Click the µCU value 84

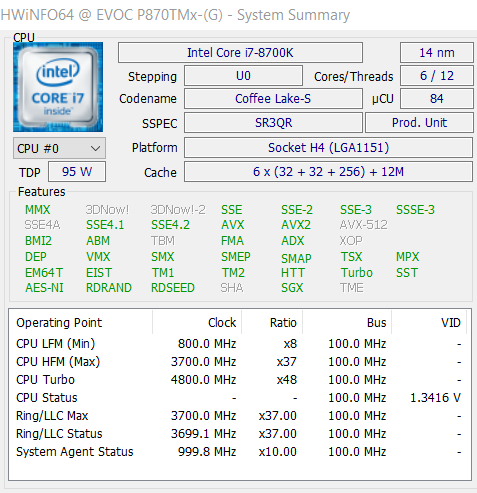pyautogui.click(x=437, y=99)
